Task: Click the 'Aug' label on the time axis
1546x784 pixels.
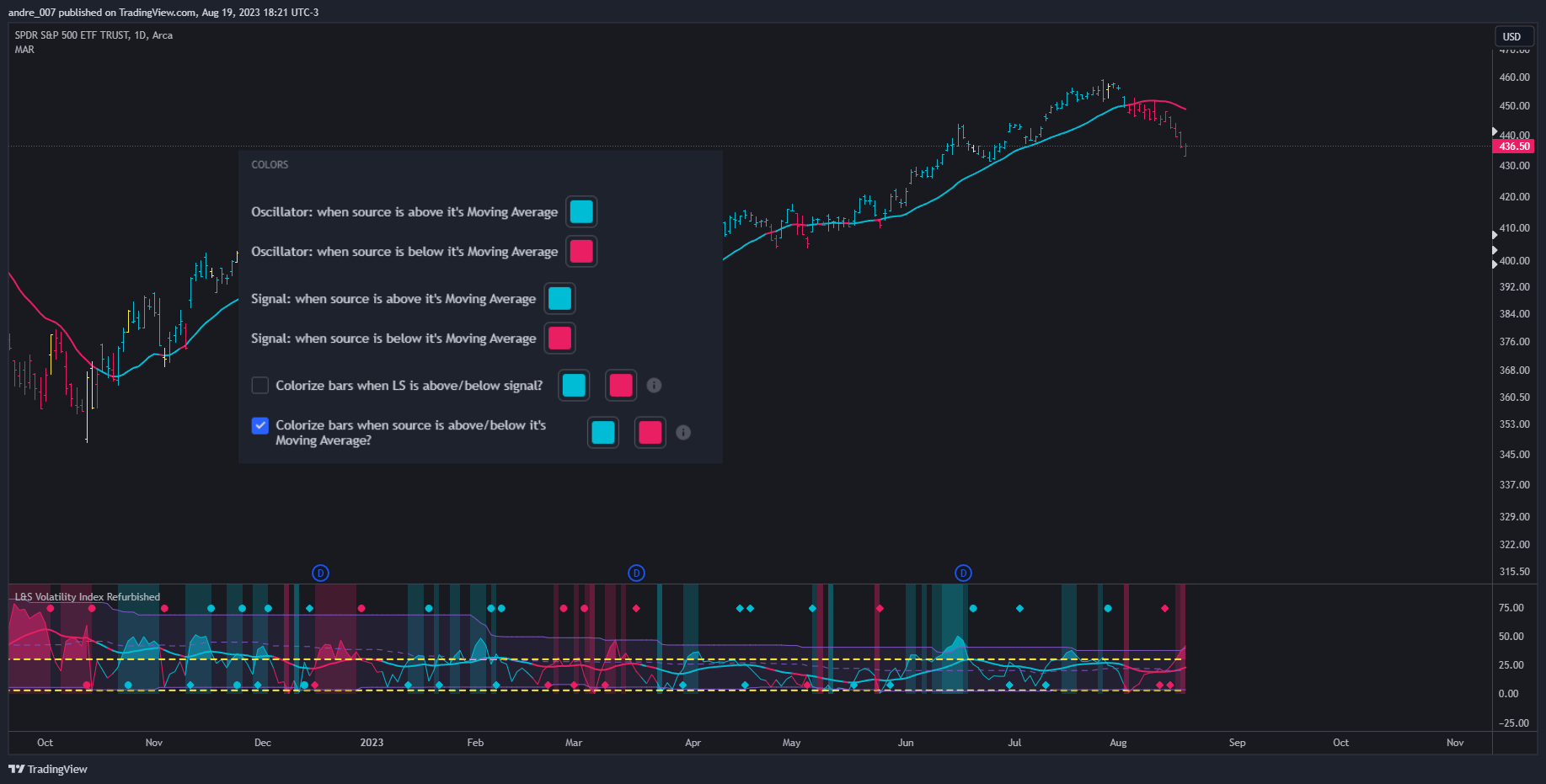Action: [1118, 743]
